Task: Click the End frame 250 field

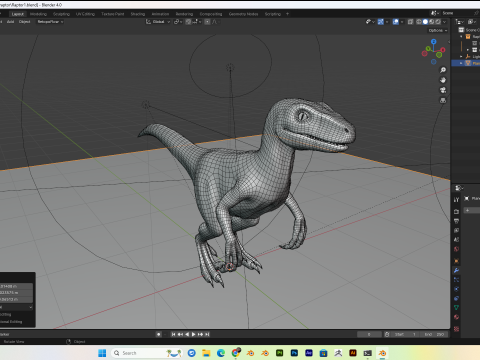Action: pyautogui.click(x=434, y=334)
